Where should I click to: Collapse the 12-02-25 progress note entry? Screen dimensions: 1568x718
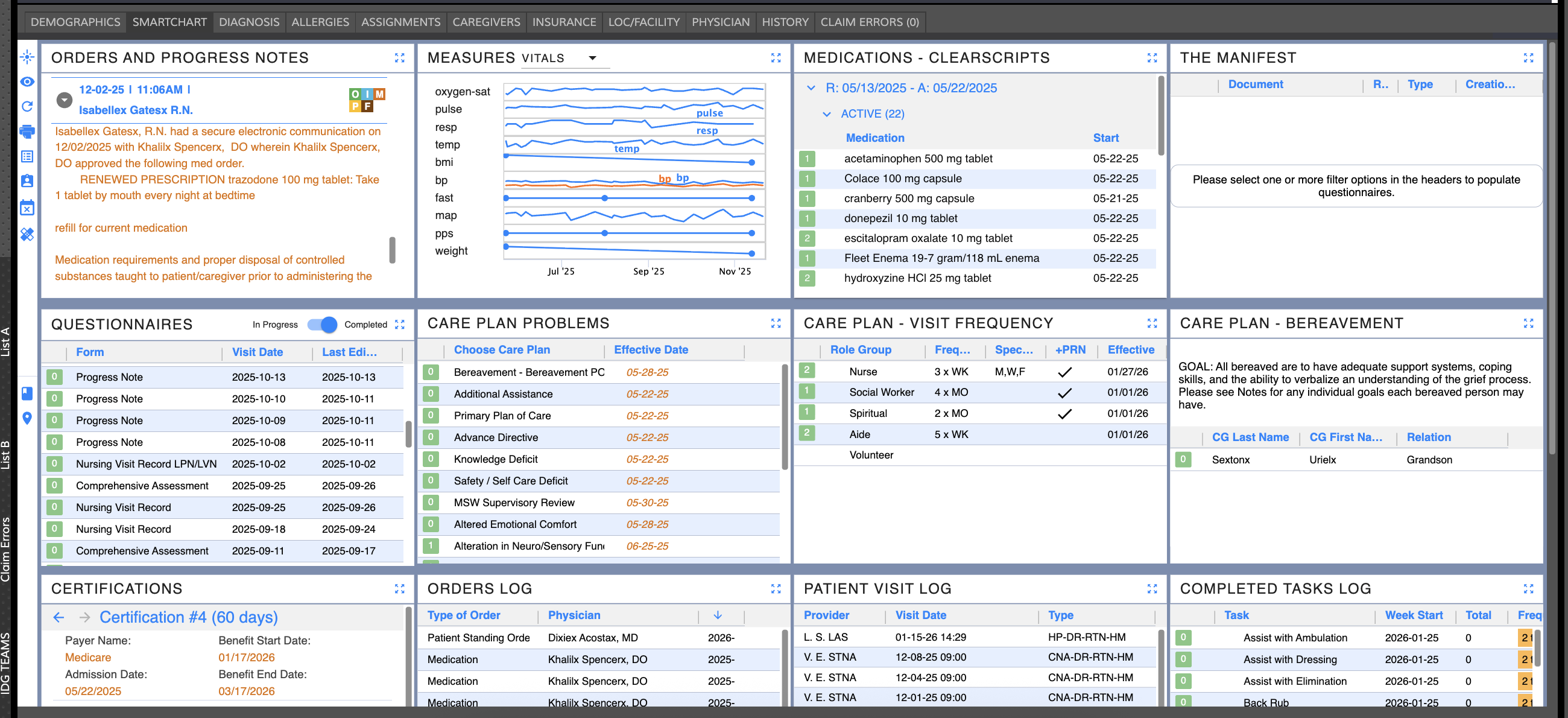click(65, 100)
